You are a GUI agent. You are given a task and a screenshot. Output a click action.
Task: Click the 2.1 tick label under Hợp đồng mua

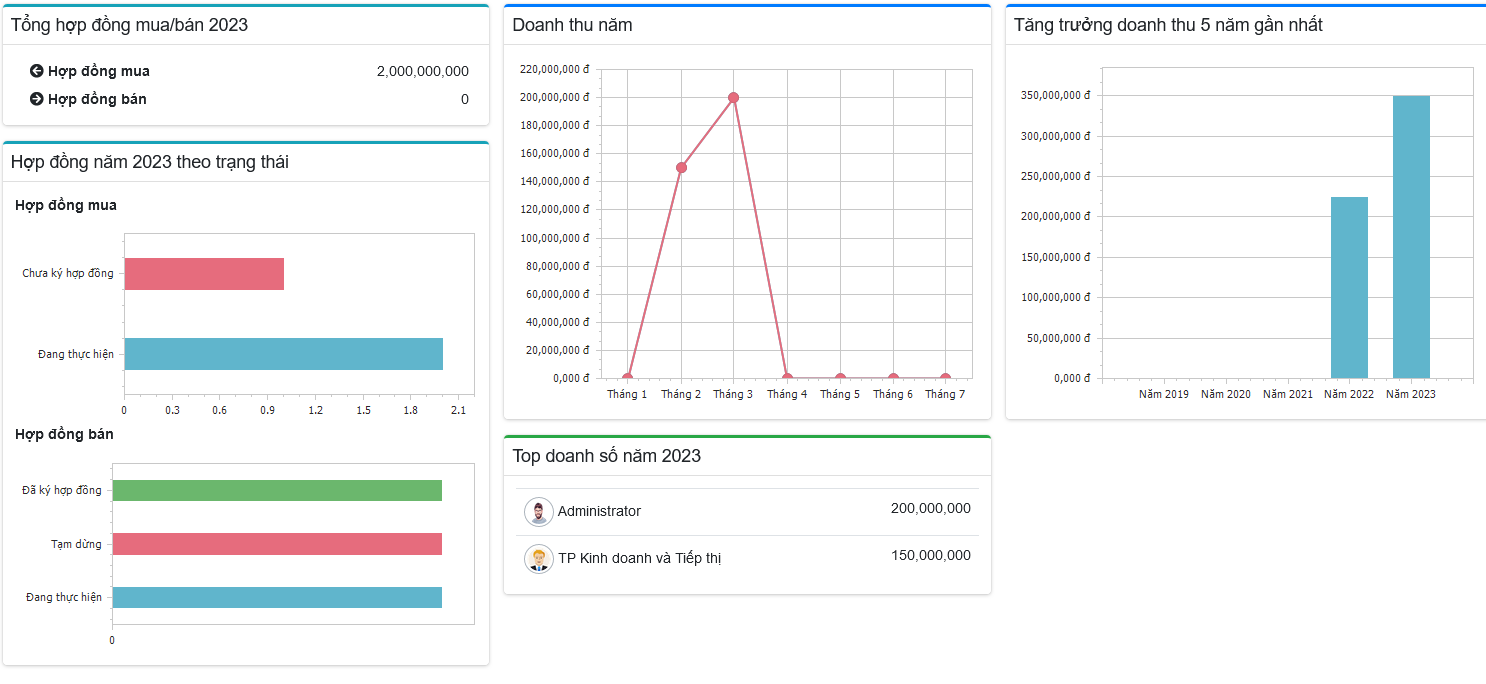pyautogui.click(x=459, y=410)
